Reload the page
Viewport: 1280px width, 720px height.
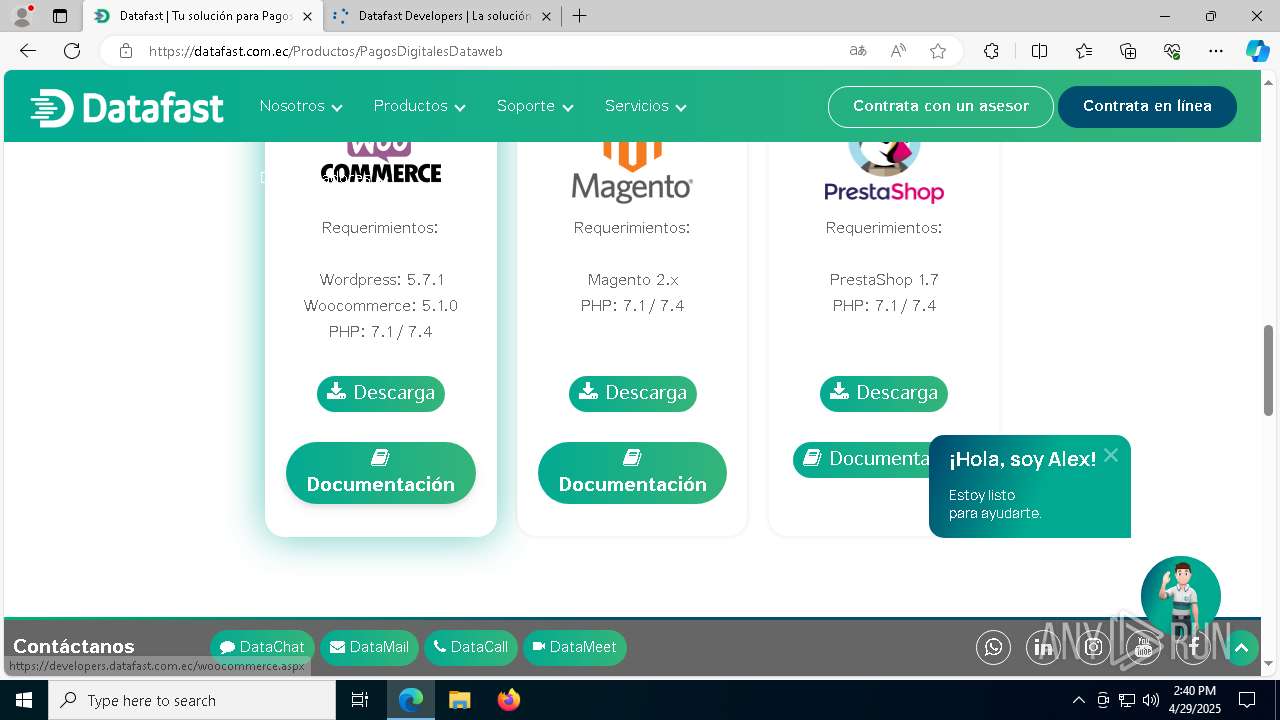(x=72, y=51)
